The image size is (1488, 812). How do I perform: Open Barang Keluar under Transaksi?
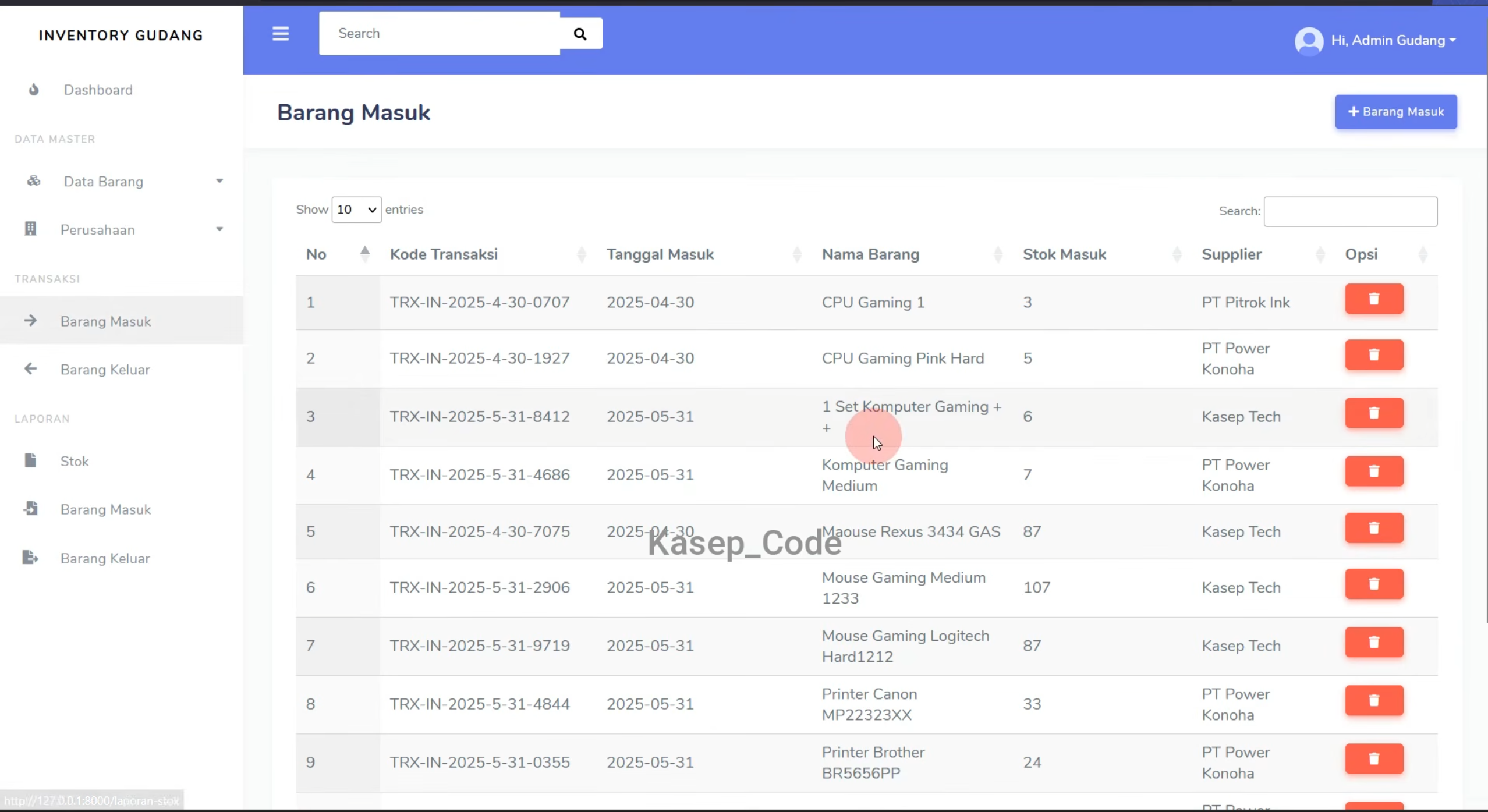[122, 369]
